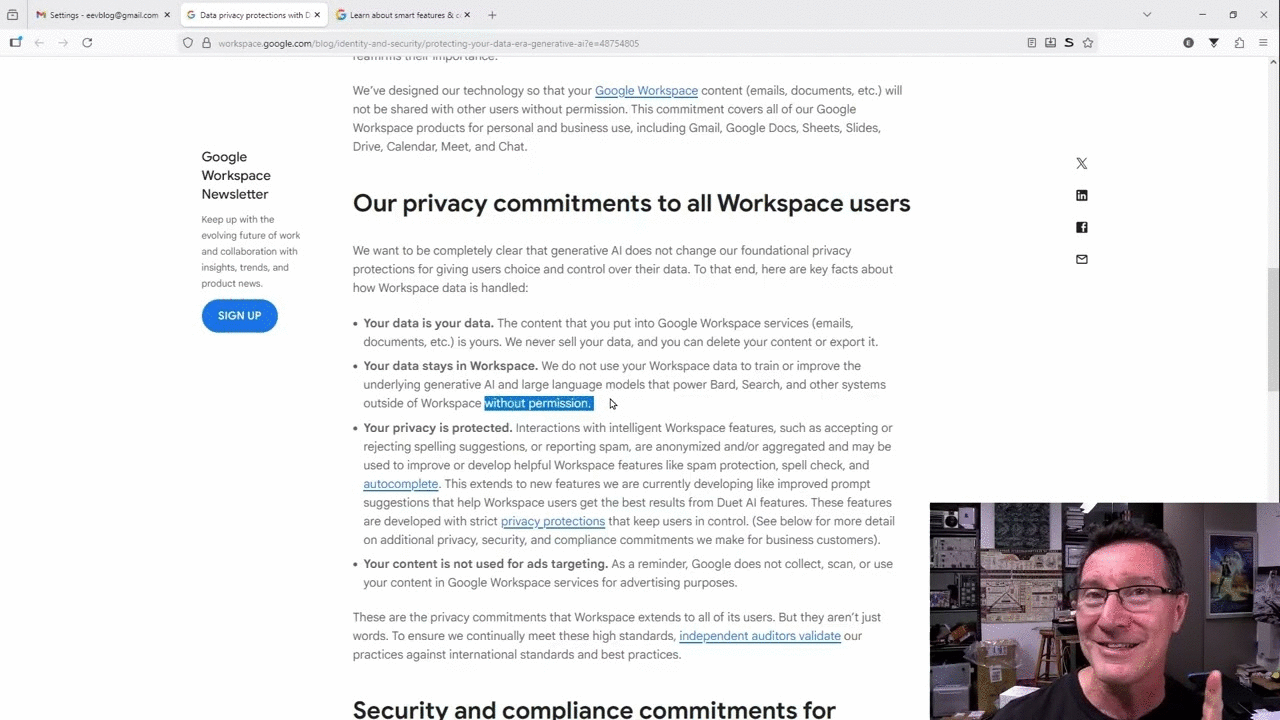This screenshot has height=720, width=1280.
Task: Click the SIGN UP newsletter button
Action: click(x=239, y=315)
